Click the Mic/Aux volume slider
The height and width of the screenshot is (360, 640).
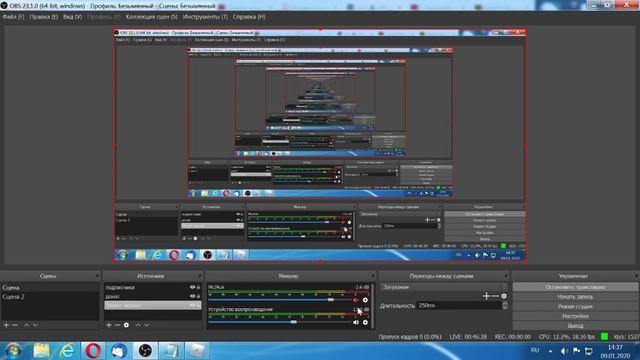point(279,300)
